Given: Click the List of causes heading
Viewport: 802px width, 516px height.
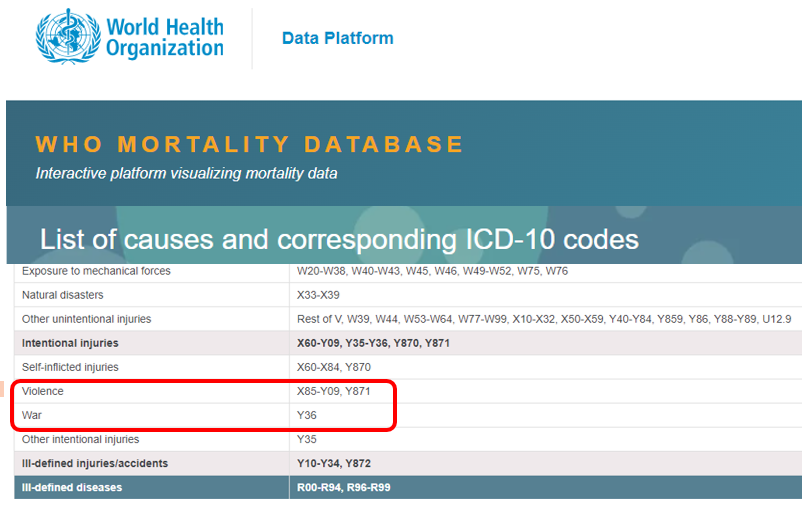Looking at the screenshot, I should pyautogui.click(x=339, y=240).
